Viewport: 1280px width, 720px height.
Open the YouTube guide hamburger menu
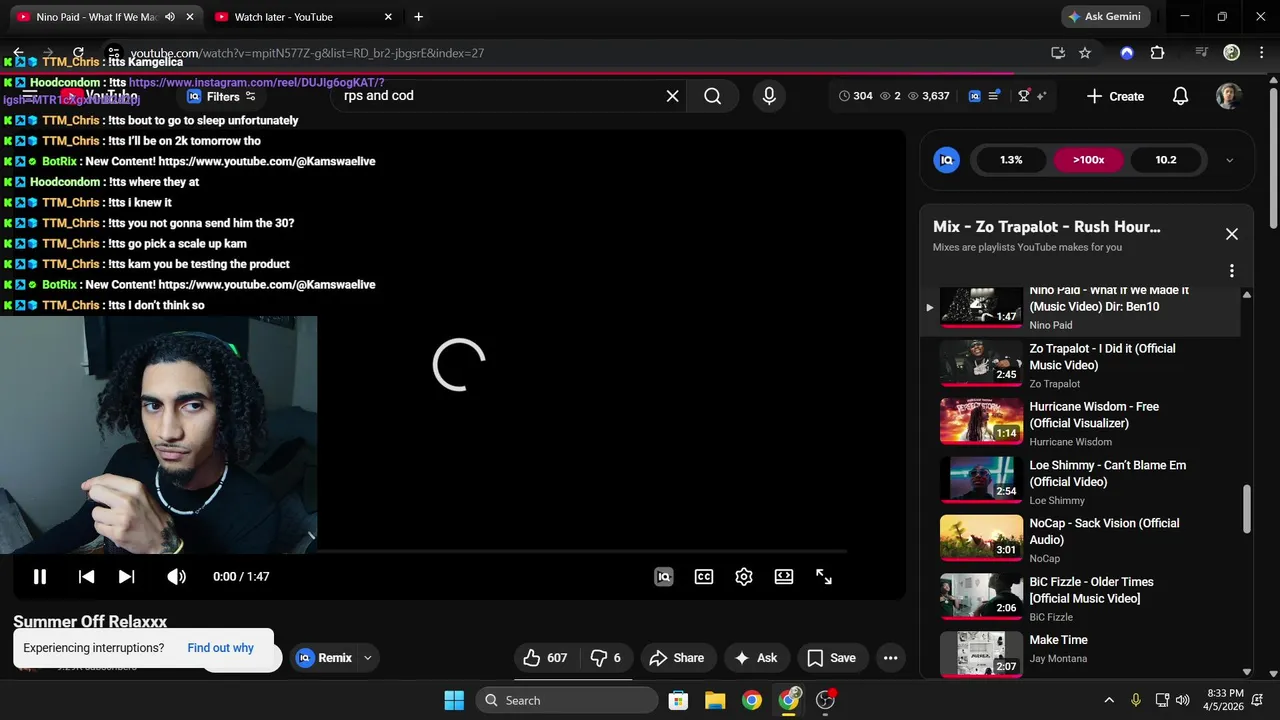pos(30,96)
